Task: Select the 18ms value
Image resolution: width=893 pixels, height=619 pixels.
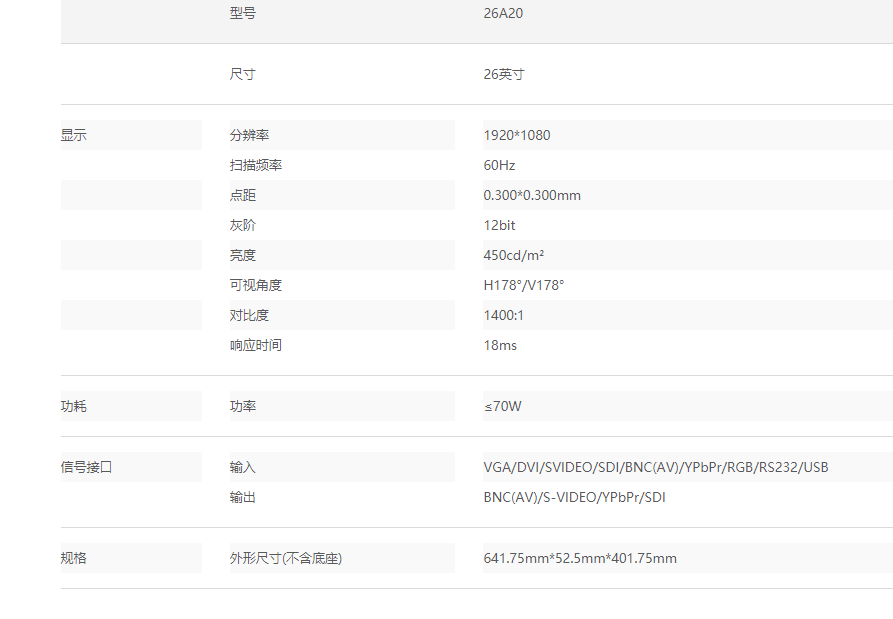Action: (x=500, y=345)
